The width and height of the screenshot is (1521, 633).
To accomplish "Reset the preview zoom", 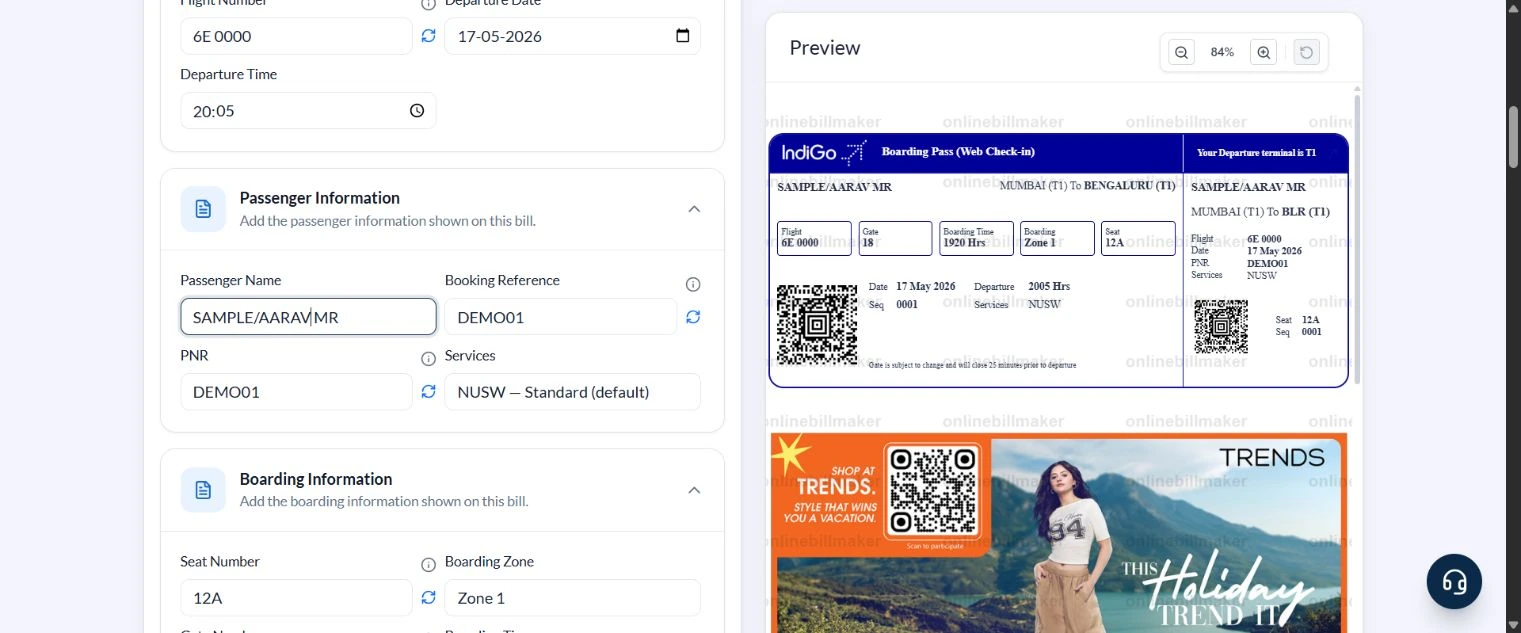I will 1305,53.
